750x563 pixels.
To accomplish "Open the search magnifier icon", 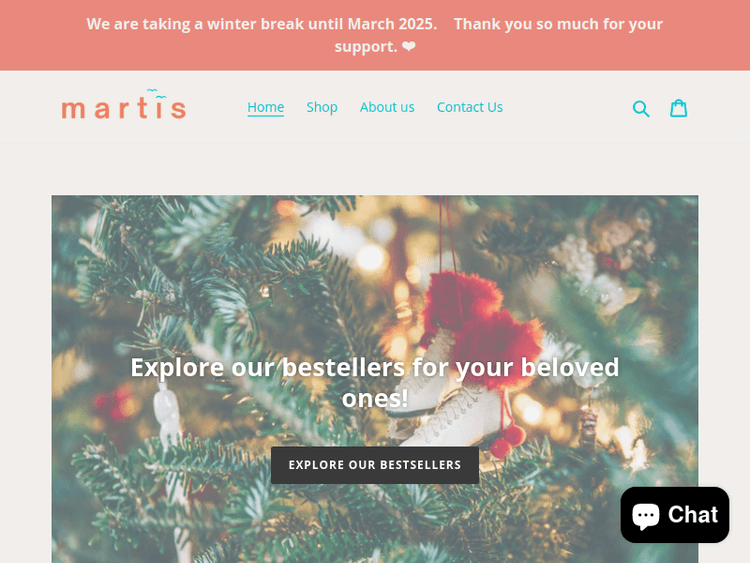I will (x=640, y=109).
